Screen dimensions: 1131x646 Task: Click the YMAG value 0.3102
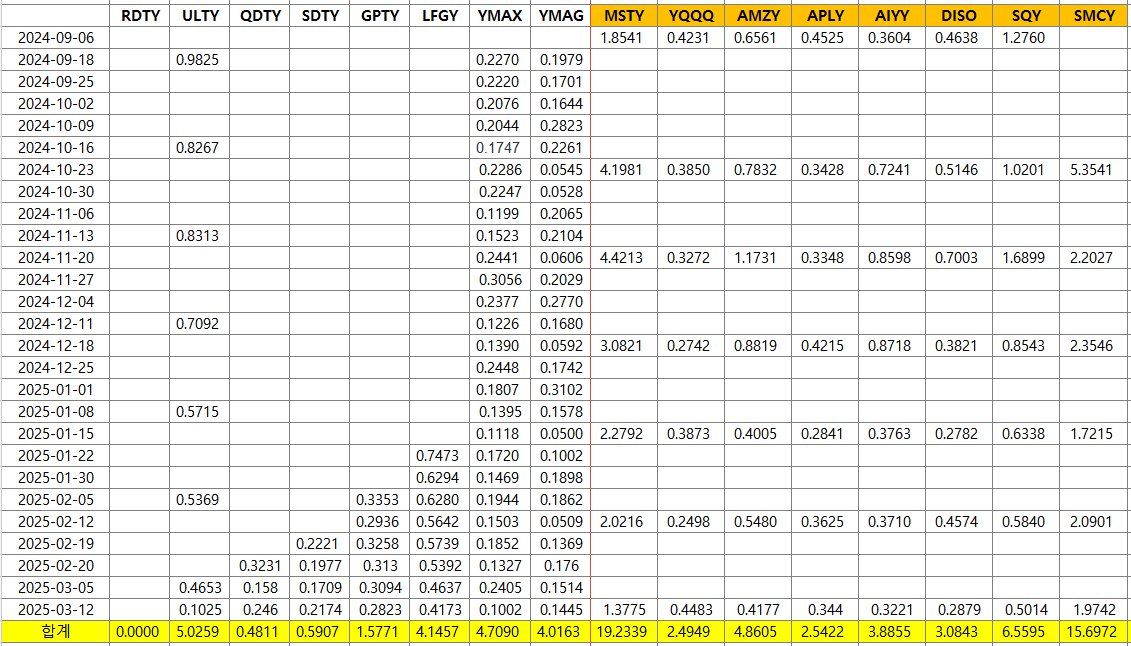coord(560,389)
